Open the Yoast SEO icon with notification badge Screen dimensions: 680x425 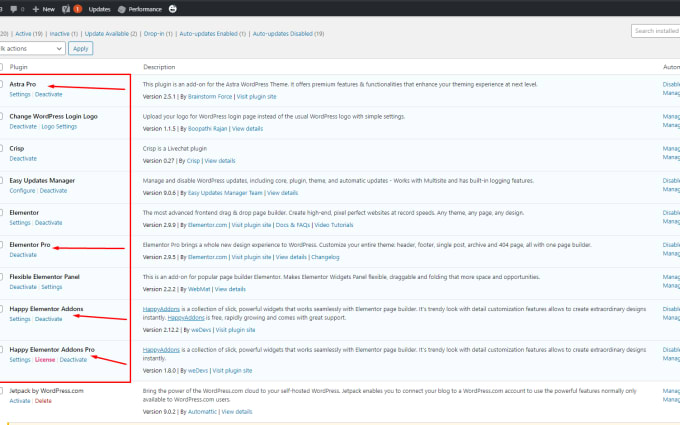point(66,9)
